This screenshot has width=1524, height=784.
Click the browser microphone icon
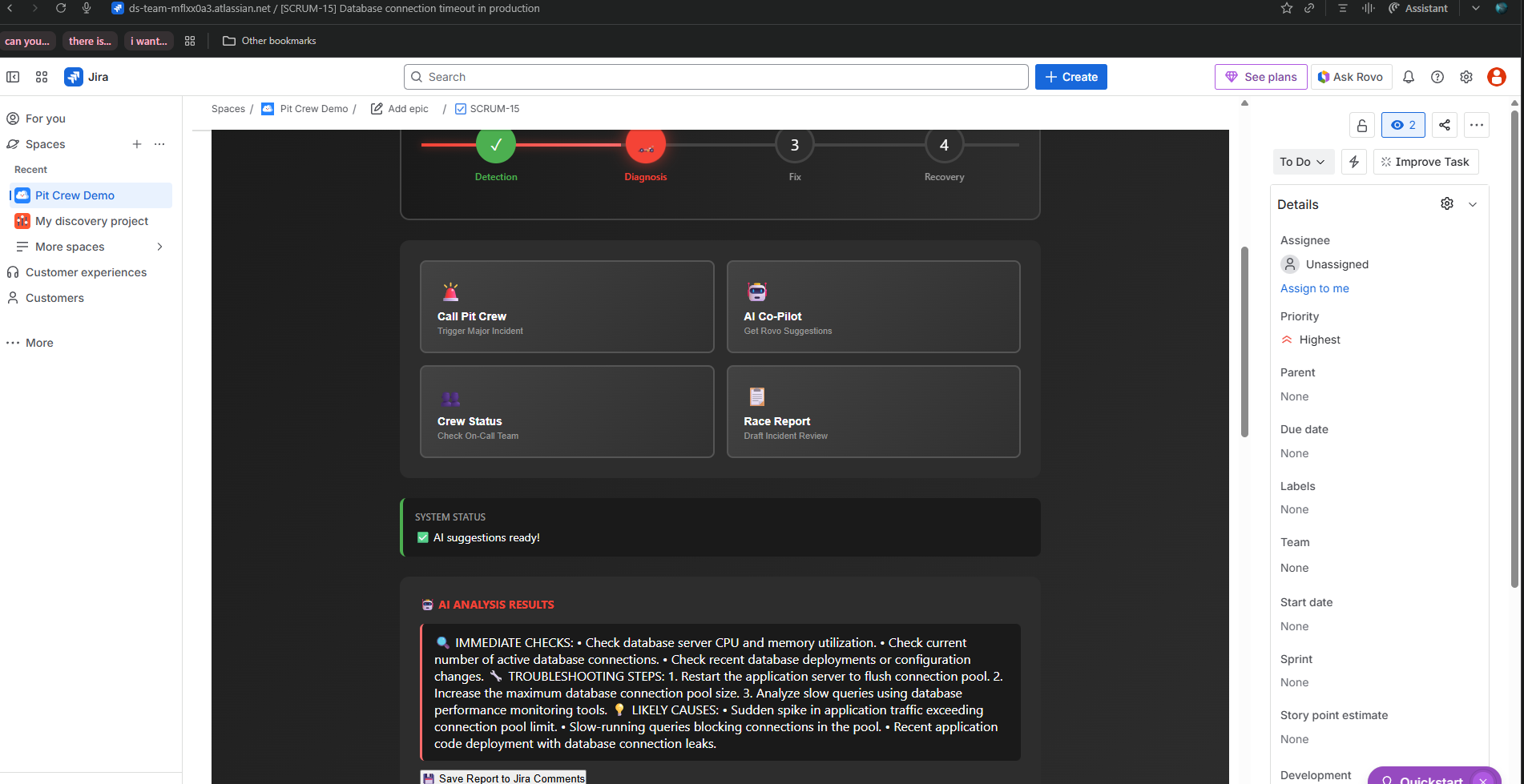point(87,8)
